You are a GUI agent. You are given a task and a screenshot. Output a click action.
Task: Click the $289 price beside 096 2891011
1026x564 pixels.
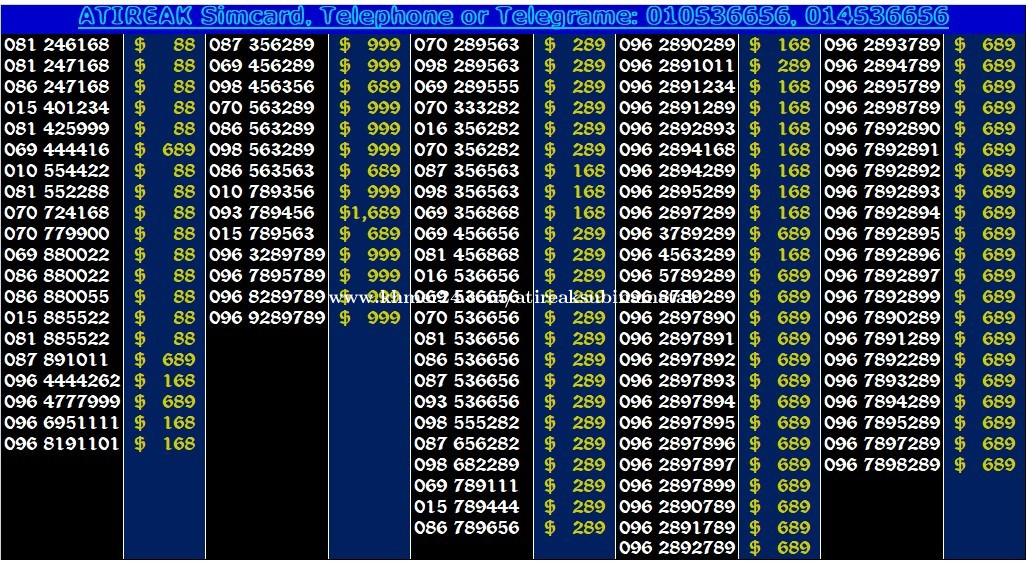tap(779, 66)
